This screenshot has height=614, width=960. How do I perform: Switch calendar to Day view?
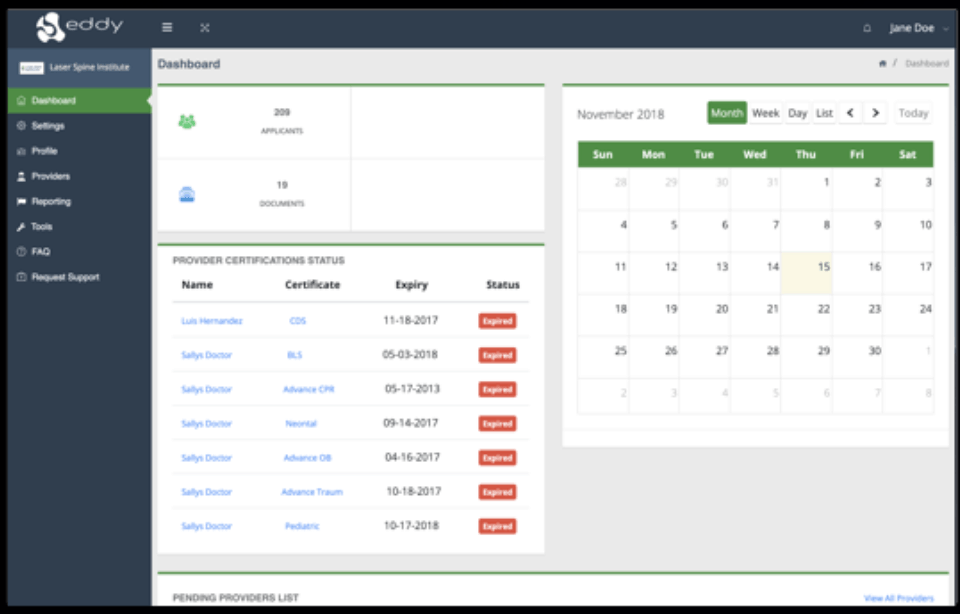point(797,113)
